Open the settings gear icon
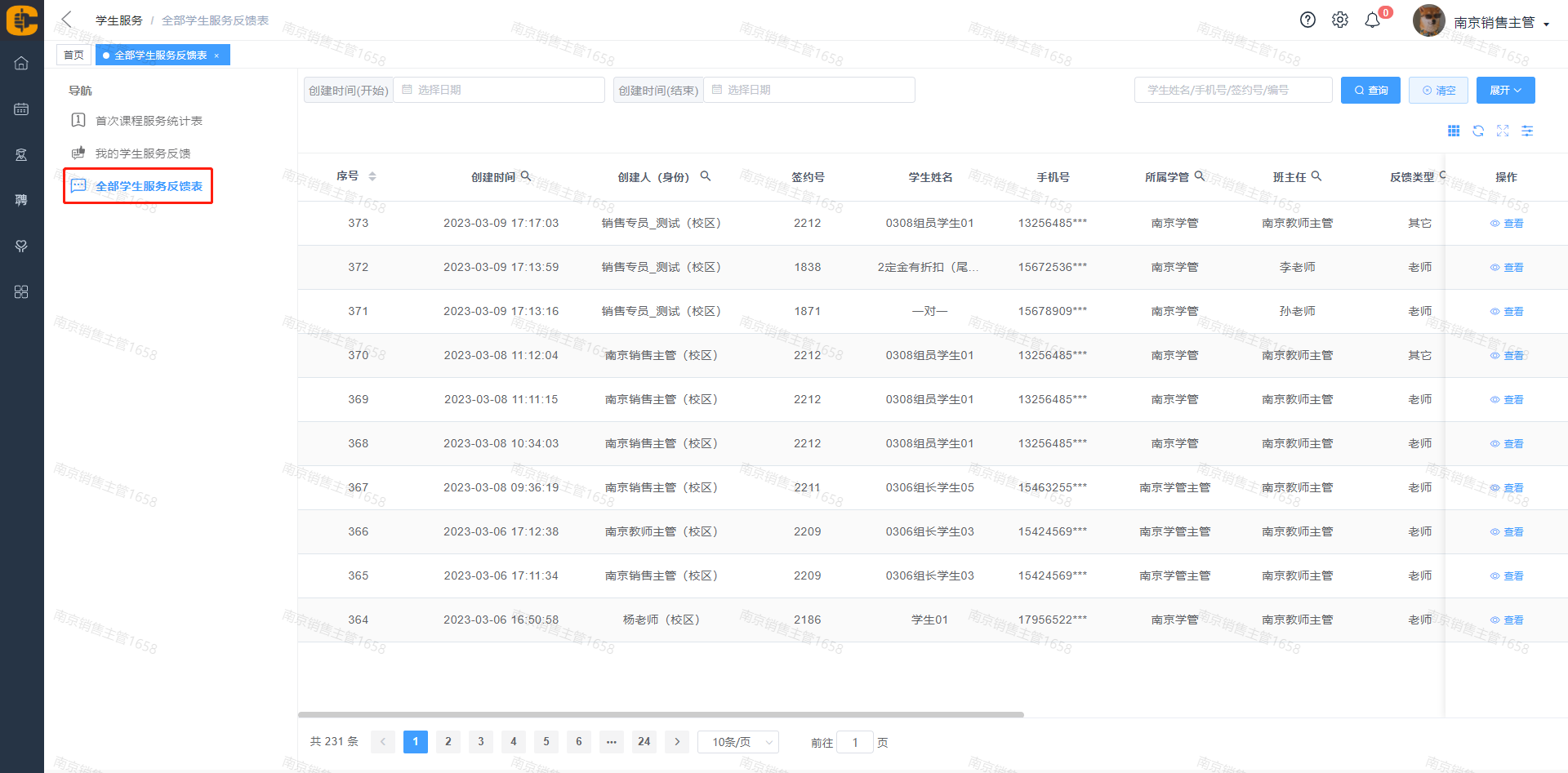 1340,20
